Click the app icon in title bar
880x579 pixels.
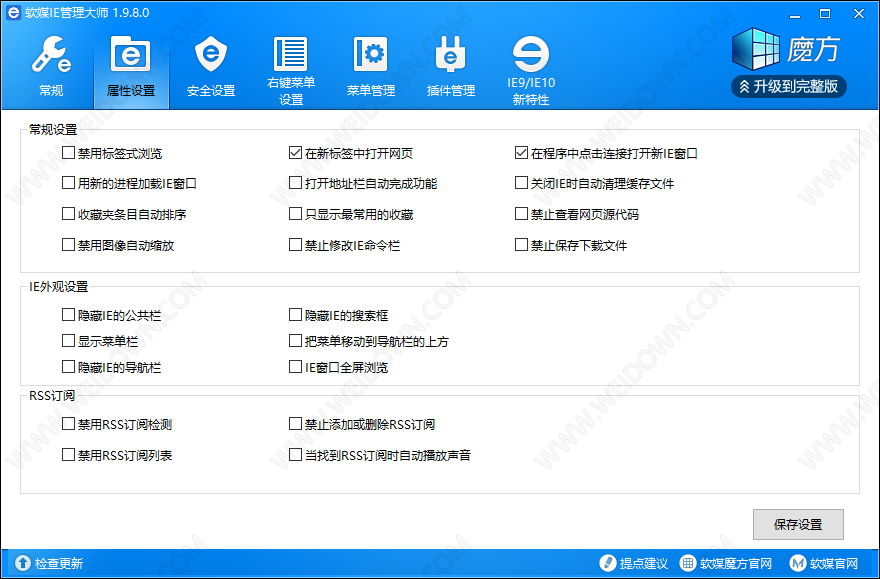[13, 13]
